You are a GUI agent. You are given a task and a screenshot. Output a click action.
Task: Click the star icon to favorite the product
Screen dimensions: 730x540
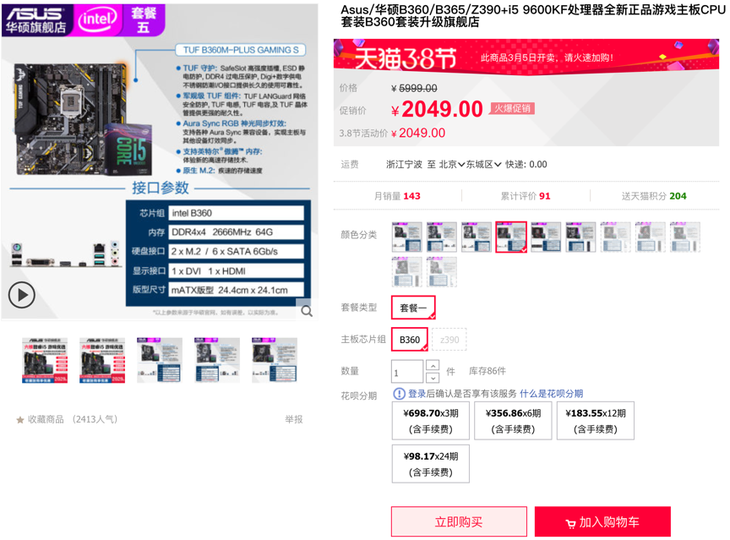pos(20,420)
